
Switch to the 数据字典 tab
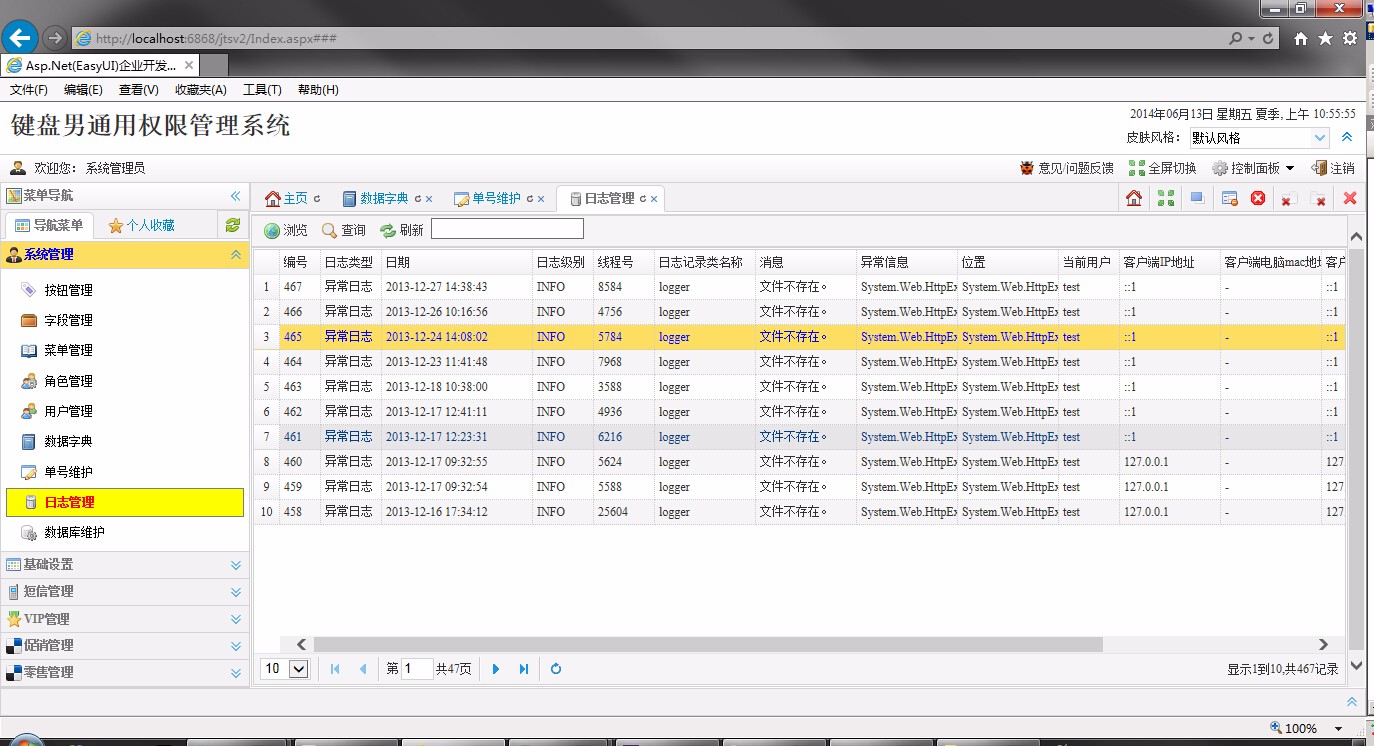click(385, 198)
